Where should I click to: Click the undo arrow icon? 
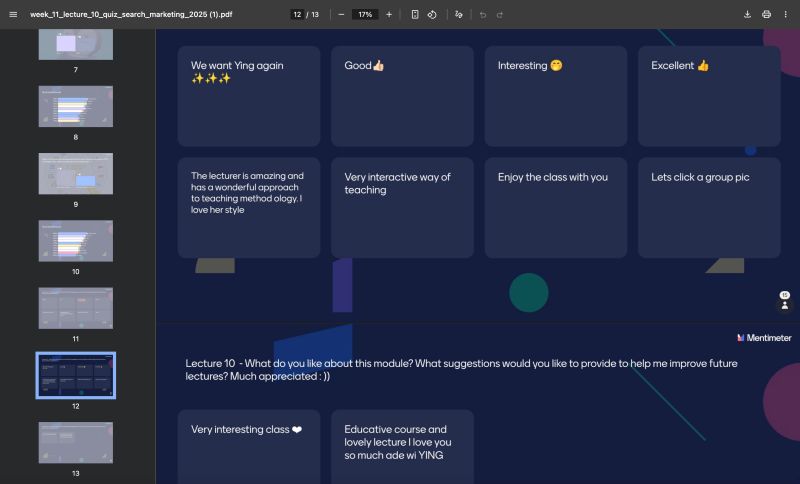point(483,14)
